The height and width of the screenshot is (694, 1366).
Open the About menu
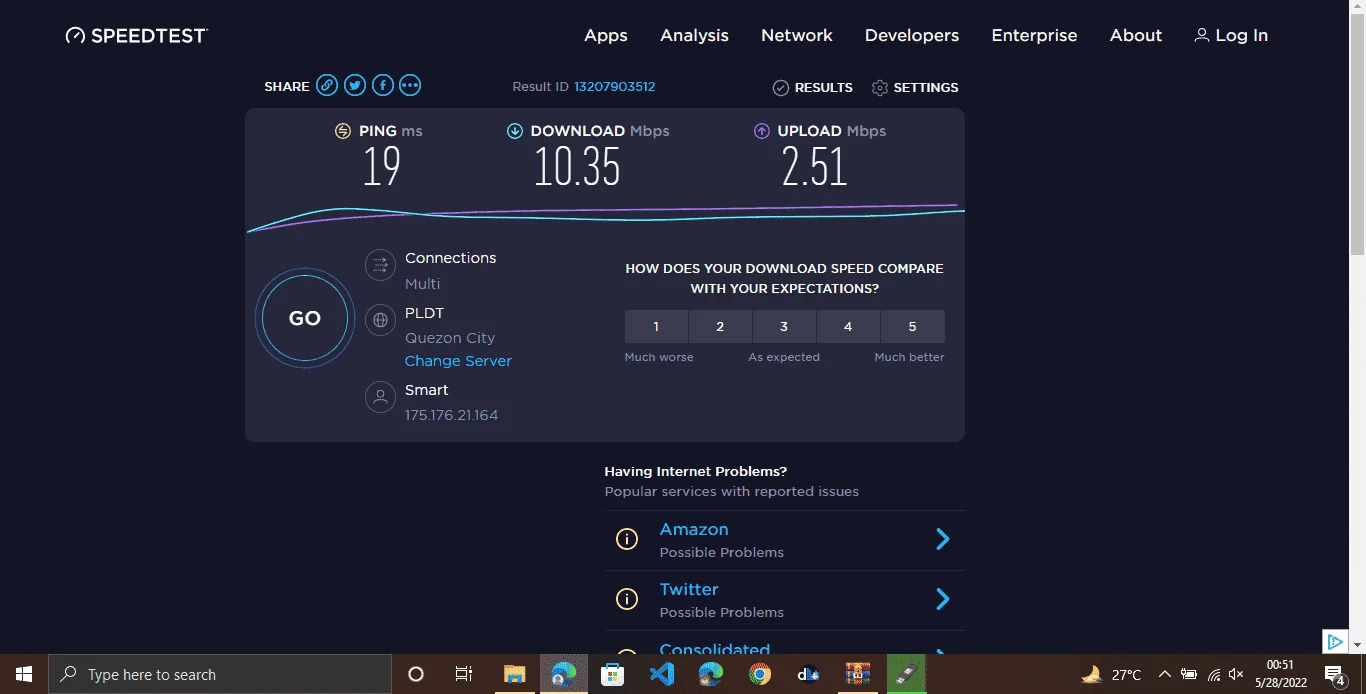click(1136, 35)
